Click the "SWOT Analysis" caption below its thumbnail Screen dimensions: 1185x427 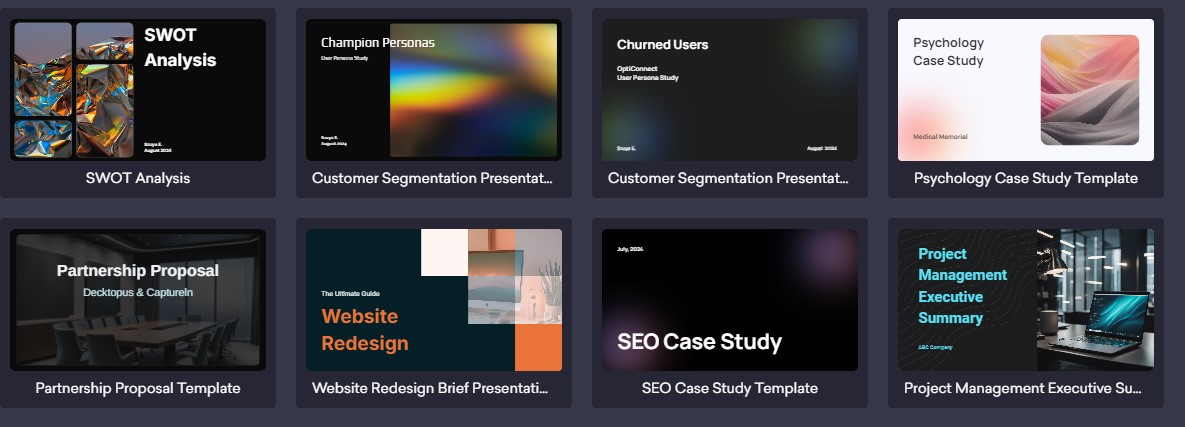138,178
